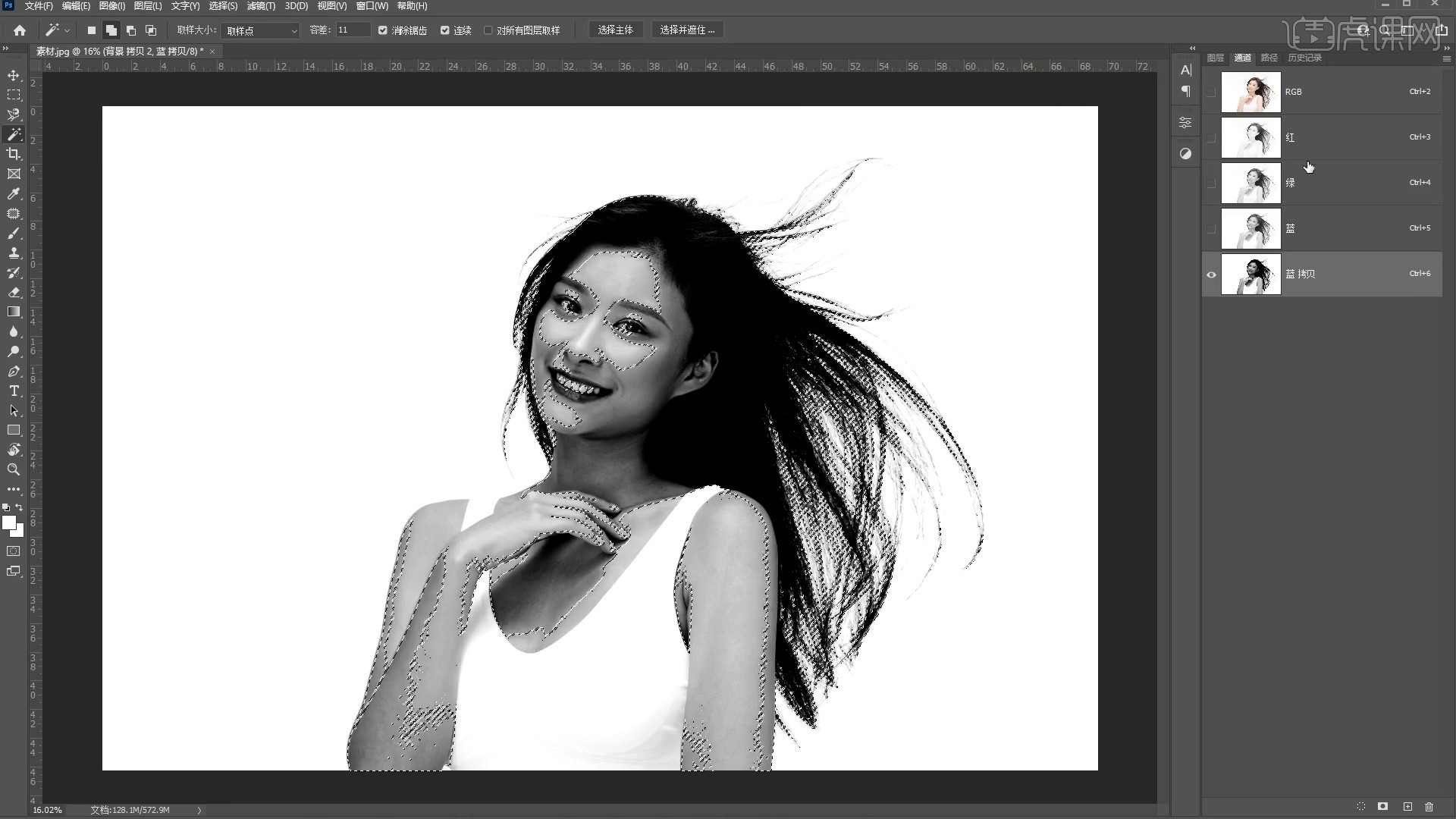Open the Edit Toolbar three-dots menu
Image resolution: width=1456 pixels, height=819 pixels.
pos(14,489)
